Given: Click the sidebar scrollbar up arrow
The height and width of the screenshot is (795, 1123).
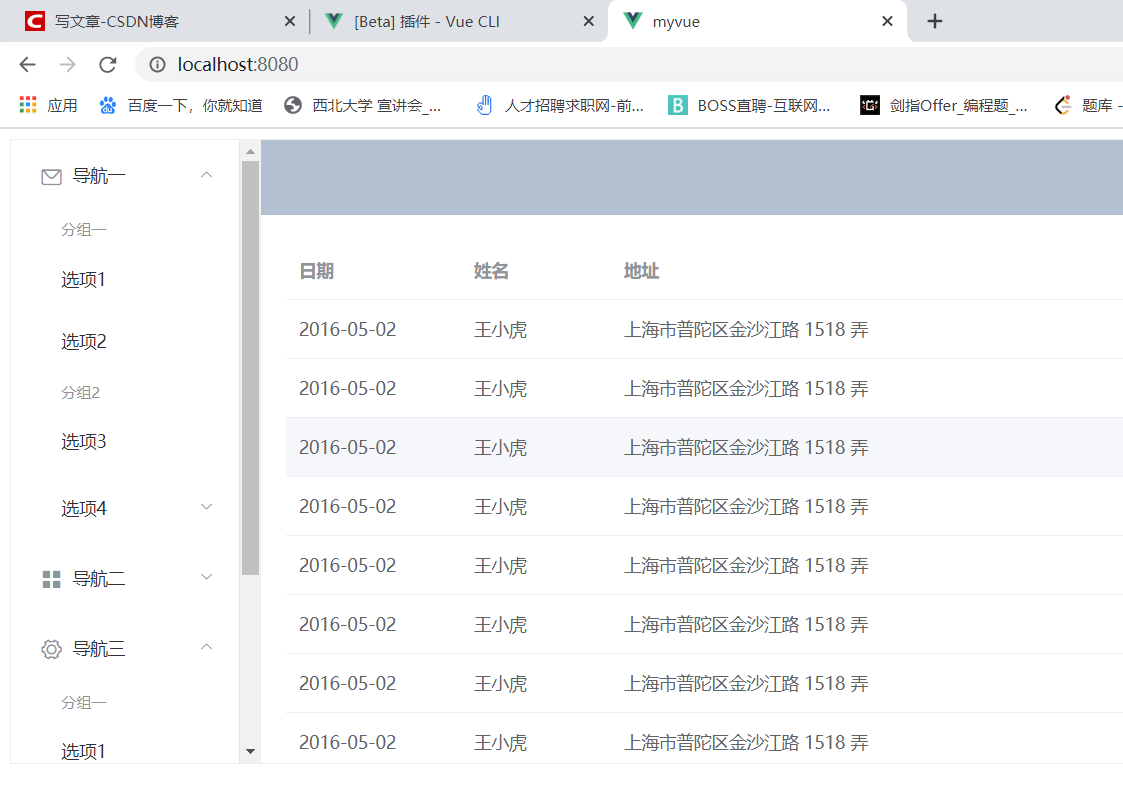Looking at the screenshot, I should (x=250, y=152).
